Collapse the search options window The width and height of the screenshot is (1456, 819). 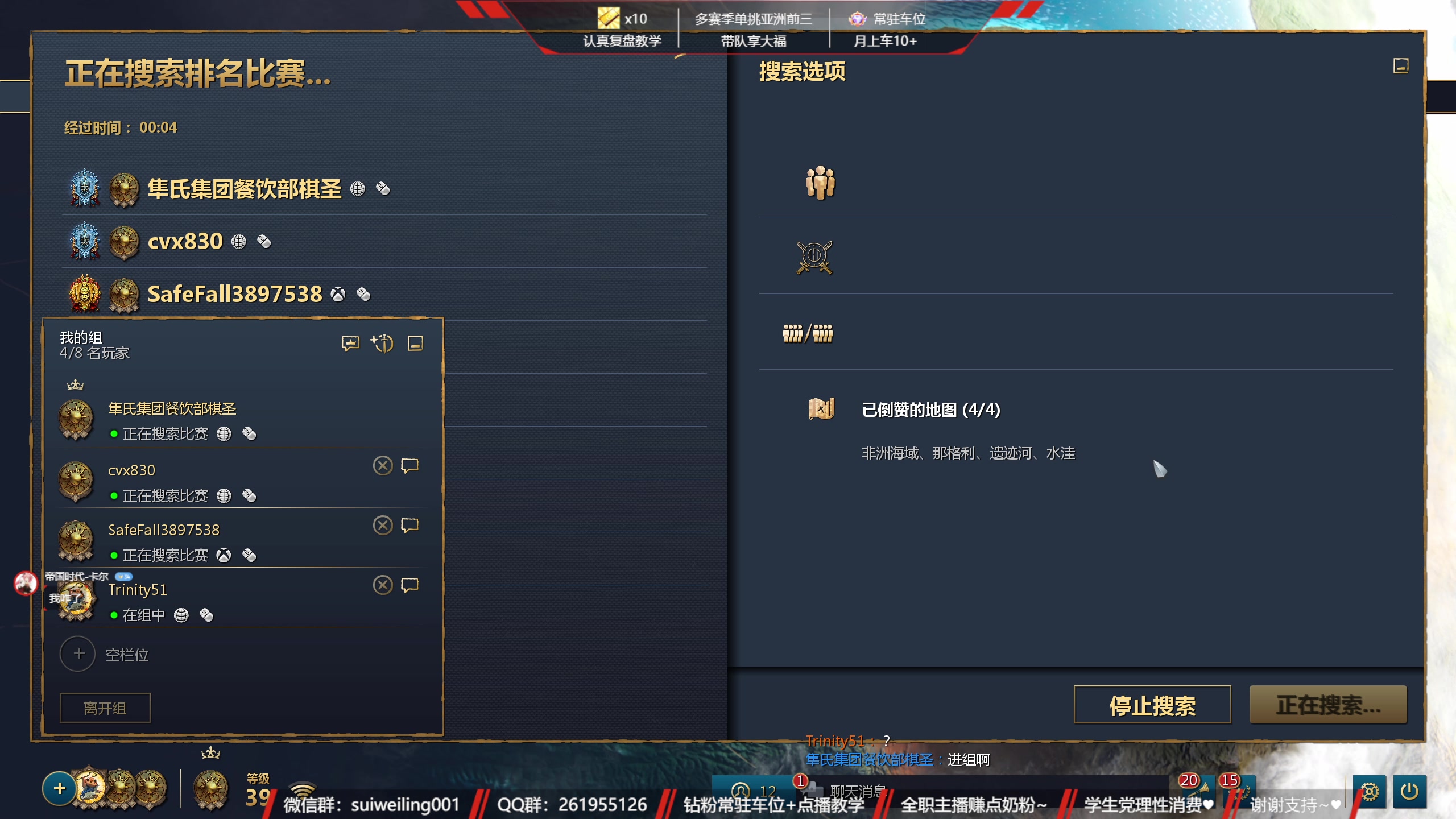pos(1401,66)
